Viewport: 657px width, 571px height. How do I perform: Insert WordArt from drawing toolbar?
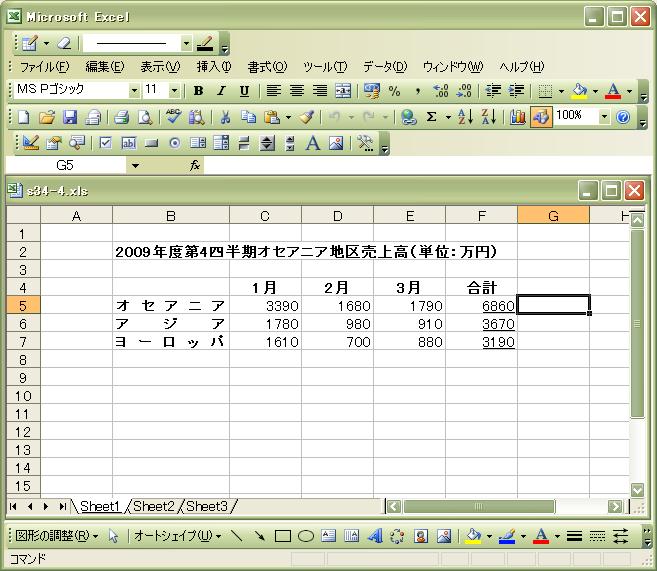[375, 536]
